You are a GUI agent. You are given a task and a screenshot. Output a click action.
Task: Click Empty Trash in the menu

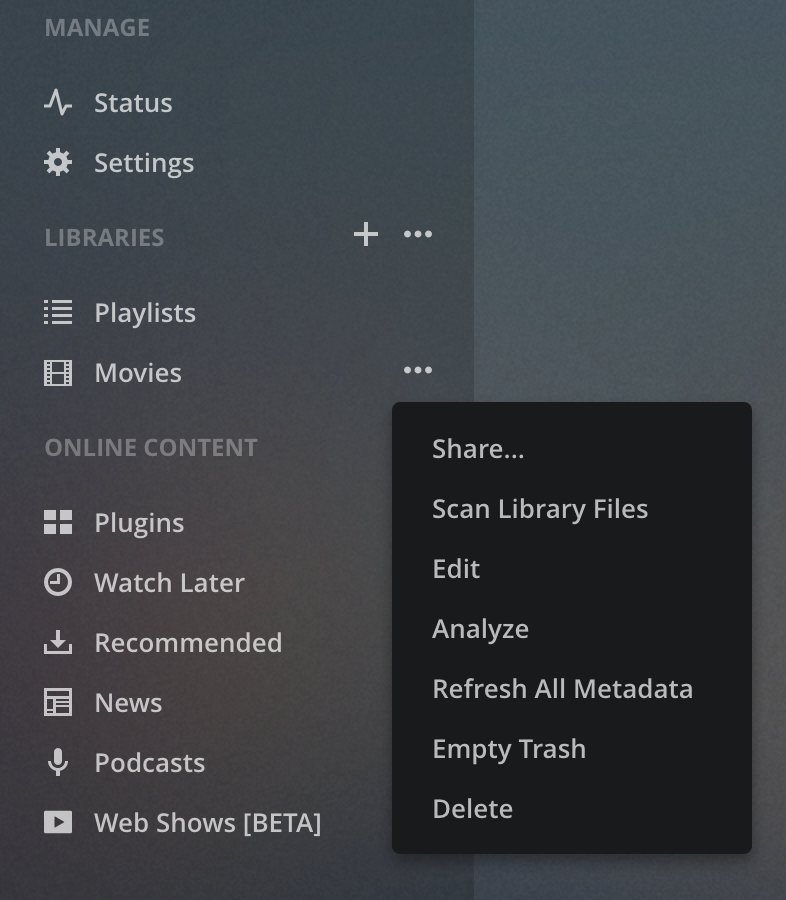[x=508, y=748]
